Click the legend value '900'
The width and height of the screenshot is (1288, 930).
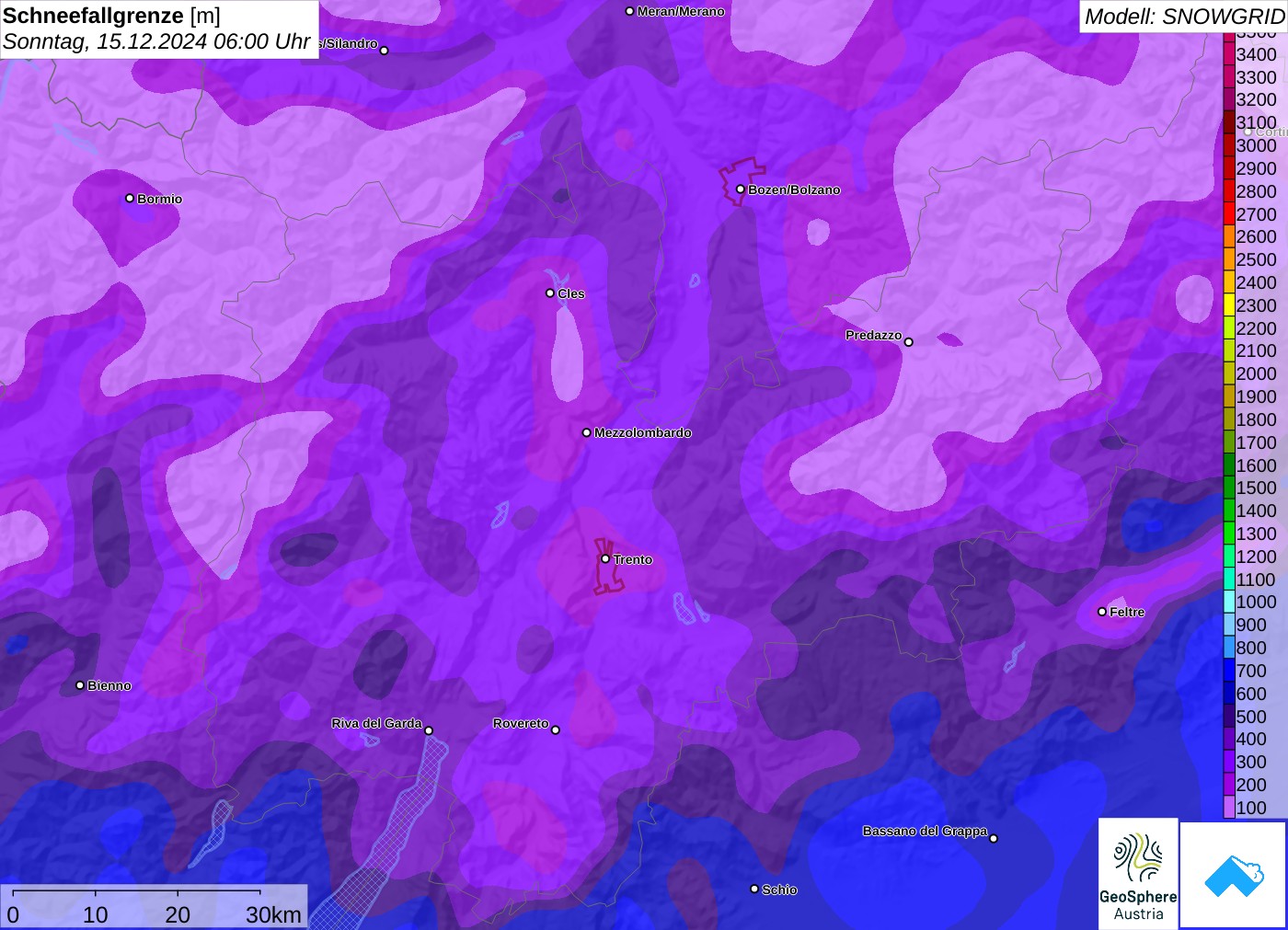1251,626
